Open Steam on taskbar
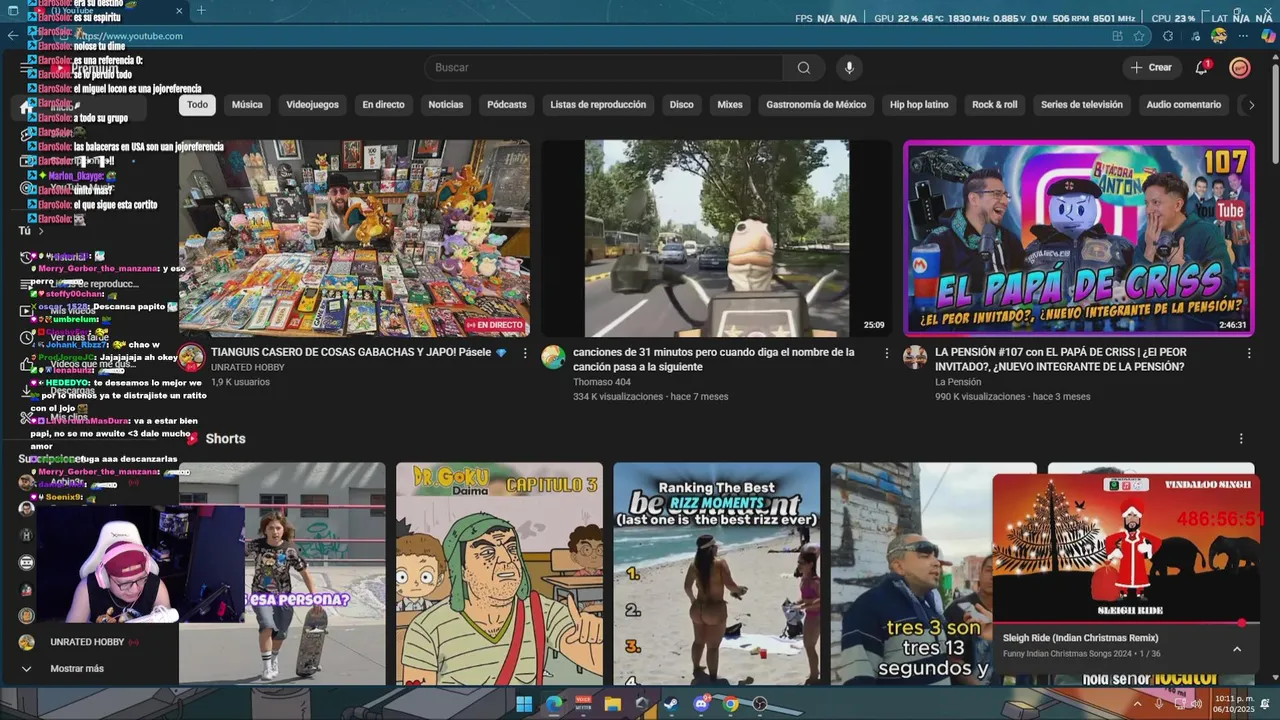Image resolution: width=1280 pixels, height=720 pixels. click(671, 704)
